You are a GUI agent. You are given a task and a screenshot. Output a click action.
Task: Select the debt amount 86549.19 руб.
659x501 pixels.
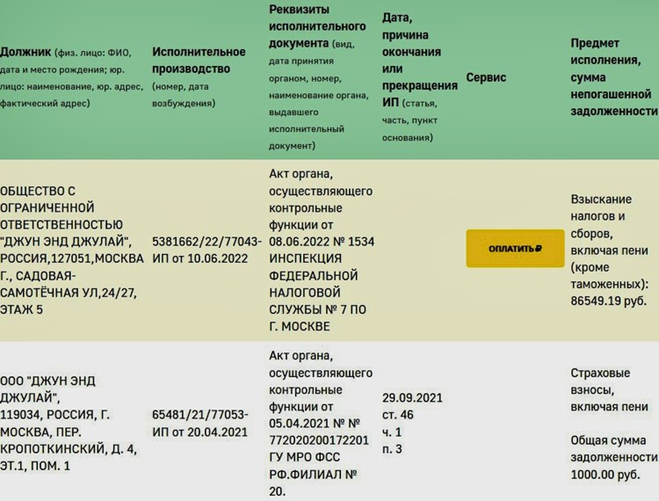[608, 301]
